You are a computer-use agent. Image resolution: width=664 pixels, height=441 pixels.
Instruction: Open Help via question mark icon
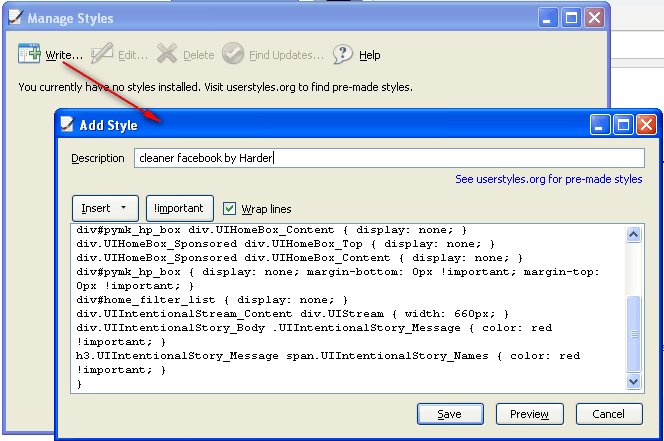[x=343, y=54]
